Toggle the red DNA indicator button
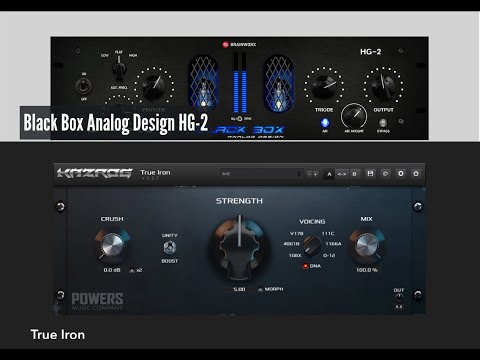480x360 pixels. click(x=305, y=266)
